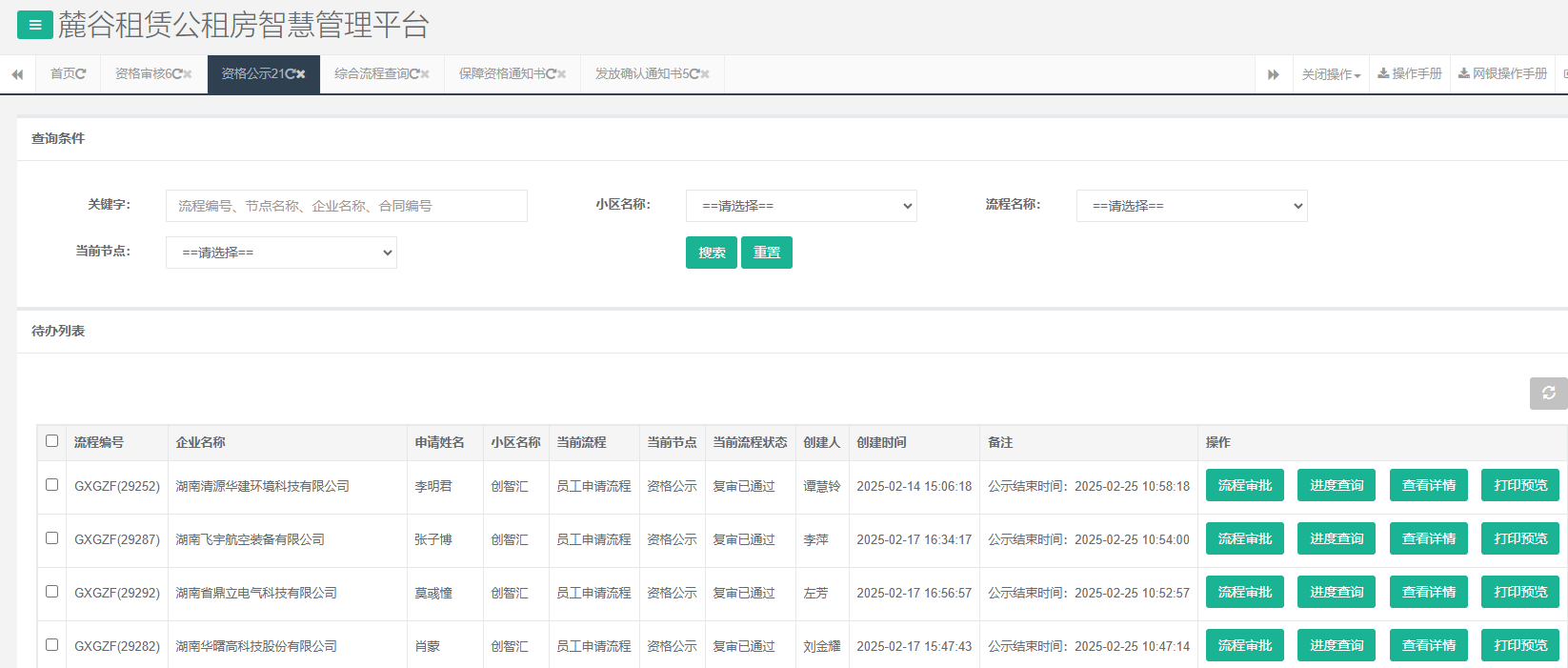Tick the checkbox for row GXGZF(29252)
The width and height of the screenshot is (1568, 668).
(x=52, y=485)
